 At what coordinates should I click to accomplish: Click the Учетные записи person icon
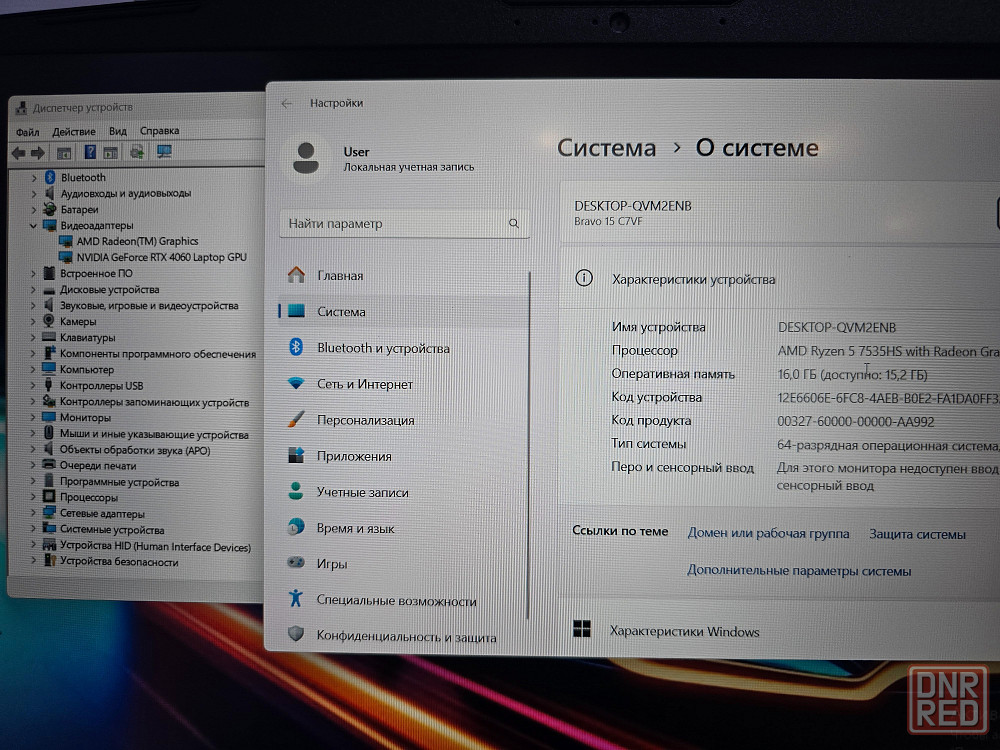[x=296, y=491]
